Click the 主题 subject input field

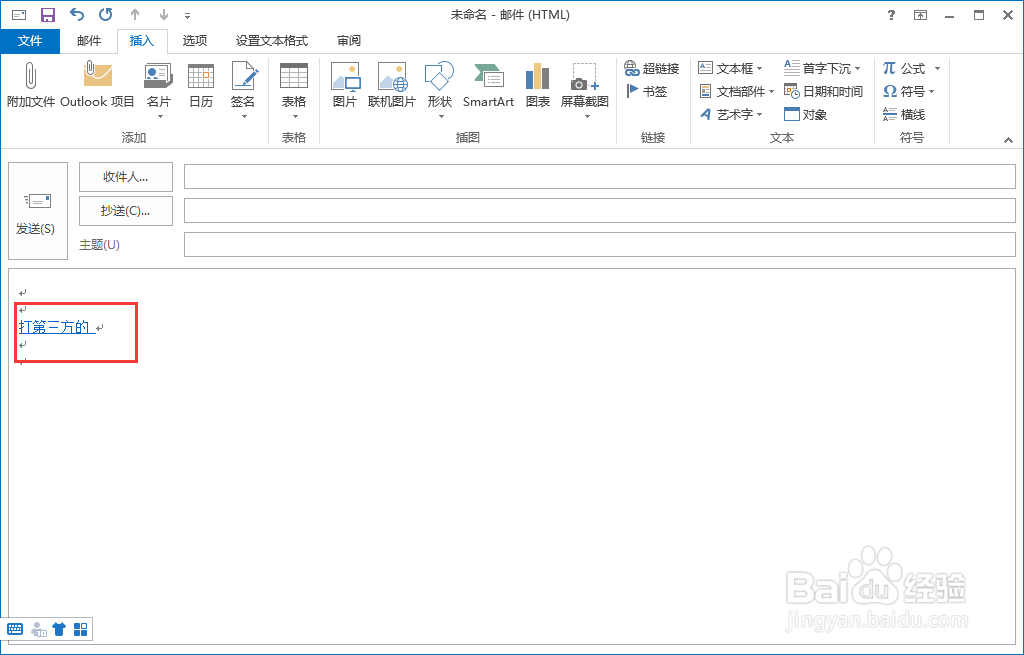point(600,244)
